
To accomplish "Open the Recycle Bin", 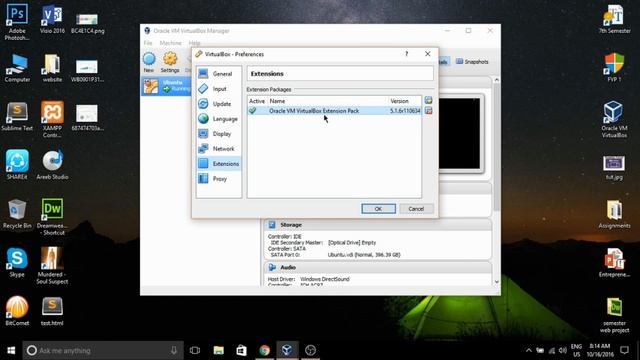I will click(17, 213).
